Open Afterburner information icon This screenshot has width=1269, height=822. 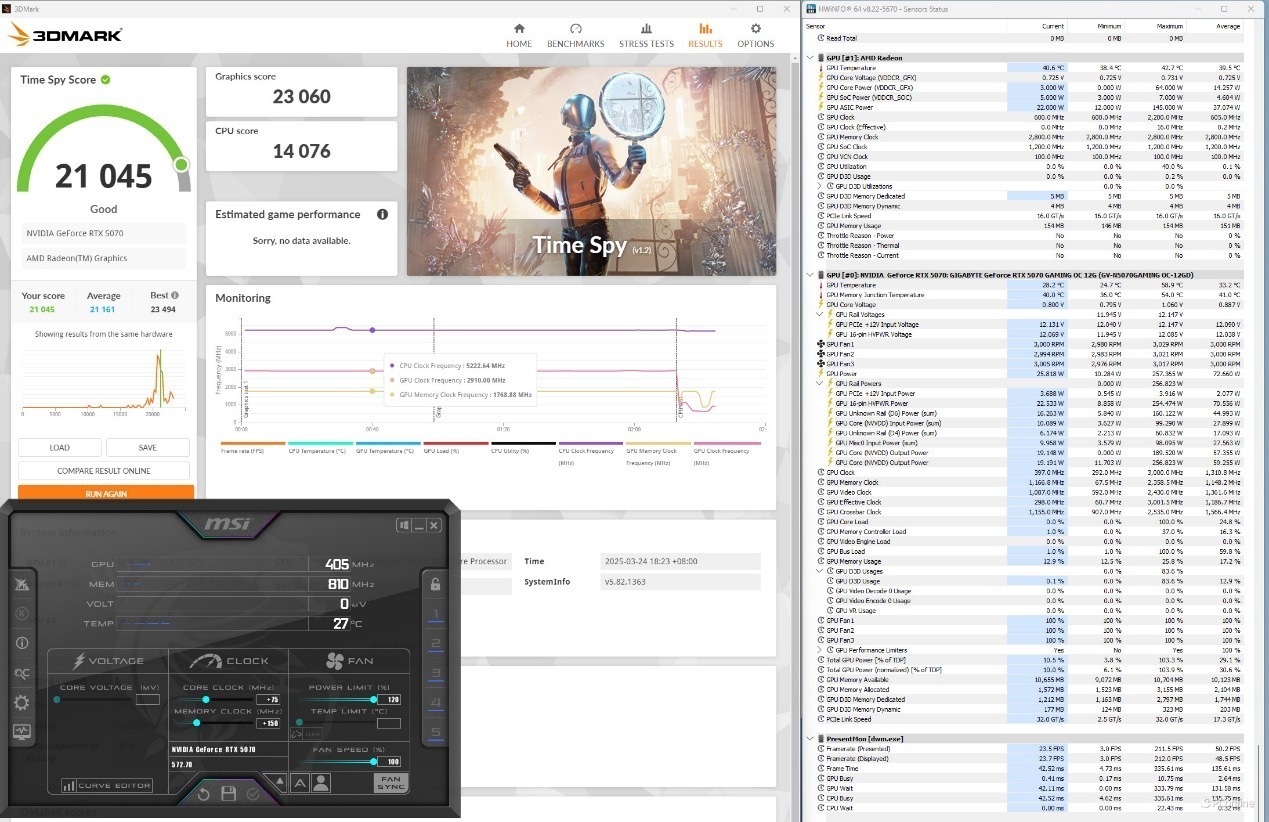[x=22, y=643]
